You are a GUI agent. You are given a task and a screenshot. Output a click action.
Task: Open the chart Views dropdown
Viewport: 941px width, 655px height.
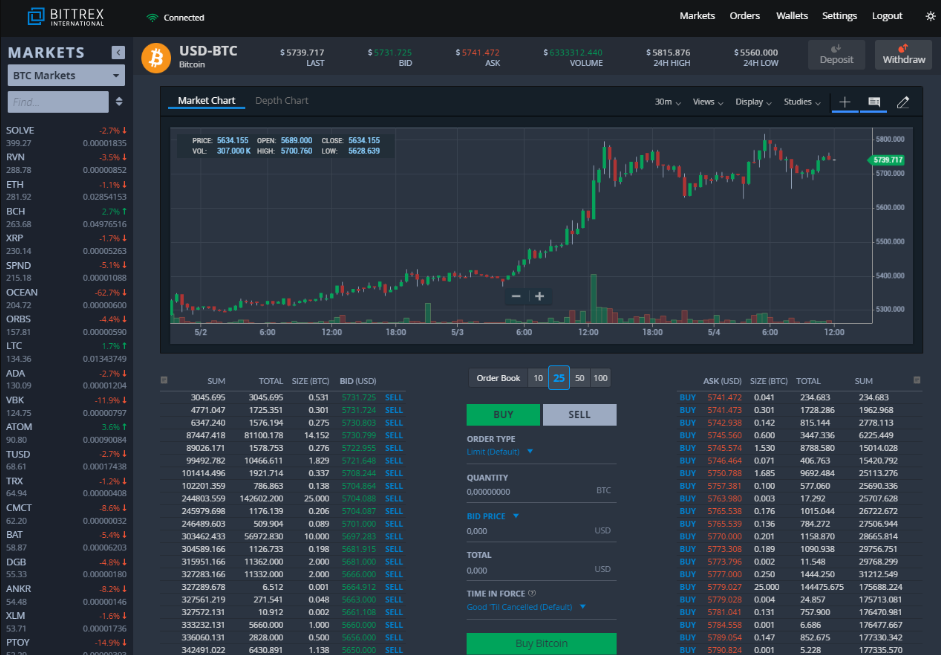[708, 102]
